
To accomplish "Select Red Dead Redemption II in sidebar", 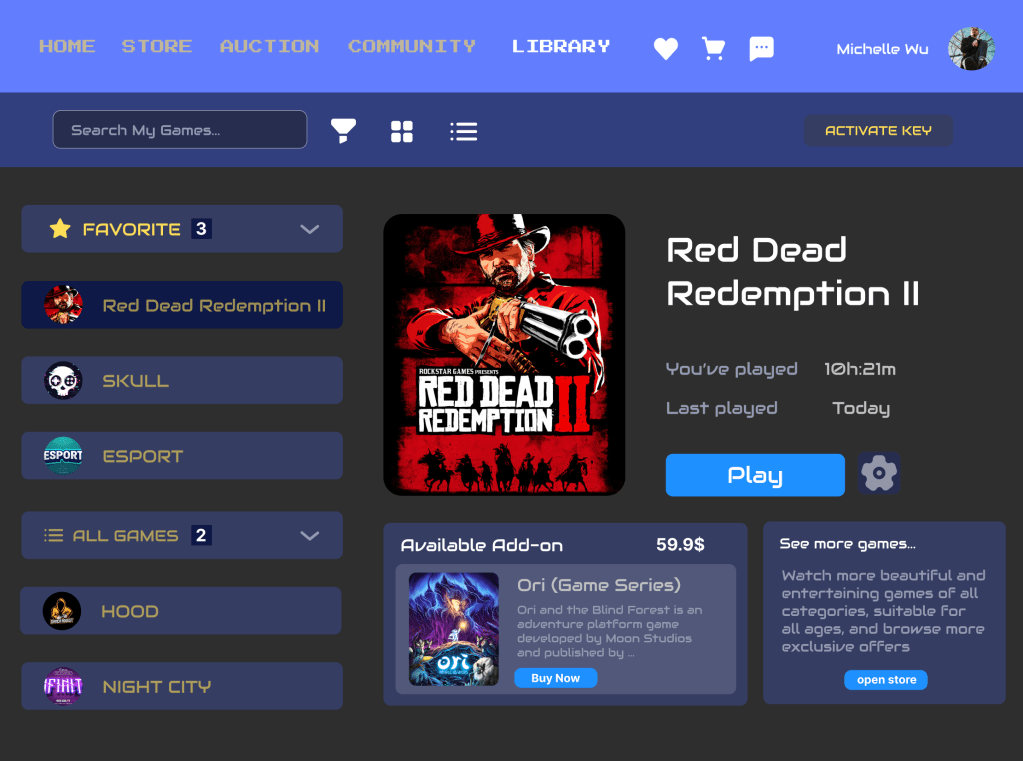I will [x=182, y=305].
